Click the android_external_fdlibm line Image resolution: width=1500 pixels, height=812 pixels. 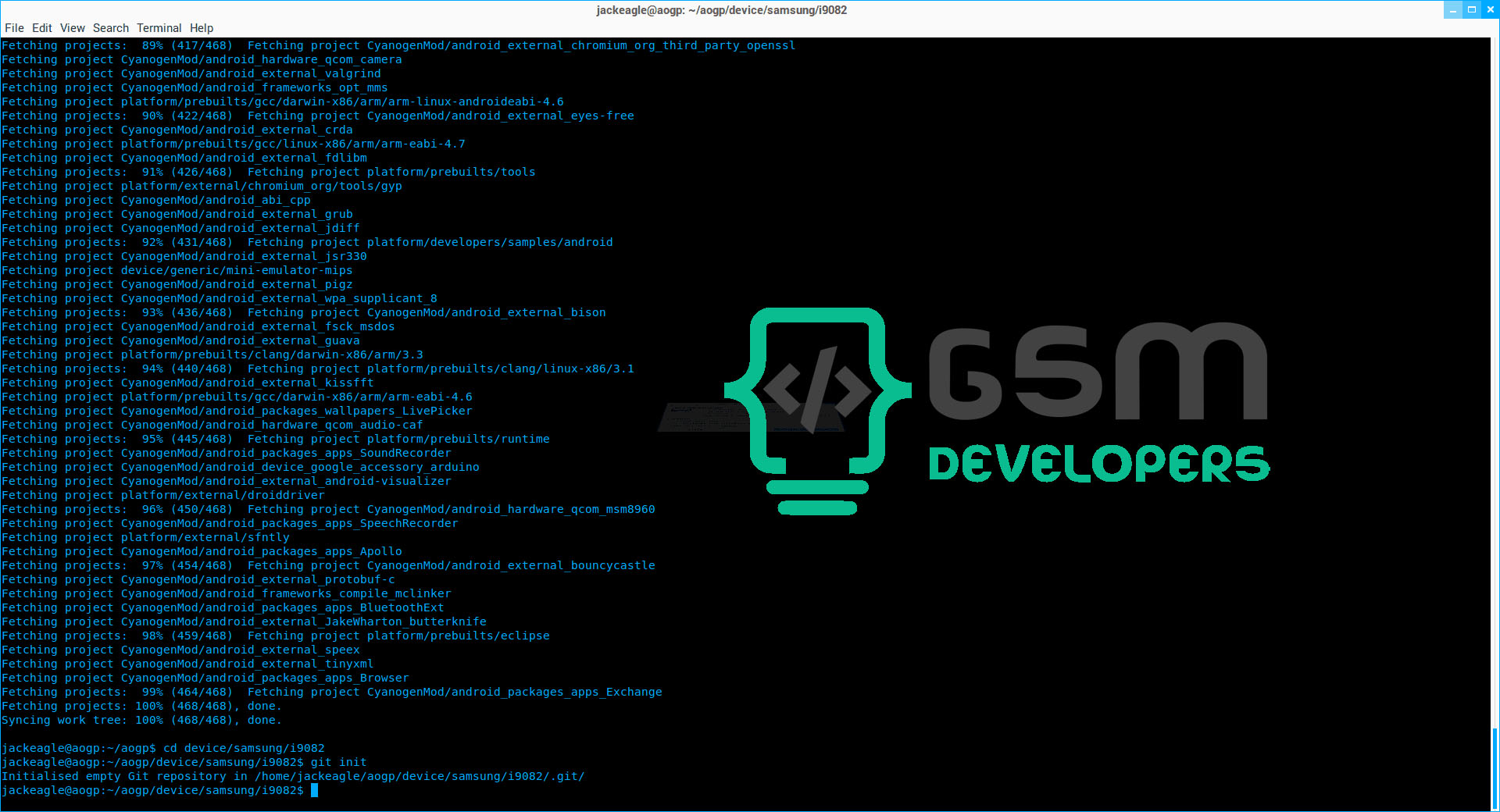tap(184, 158)
